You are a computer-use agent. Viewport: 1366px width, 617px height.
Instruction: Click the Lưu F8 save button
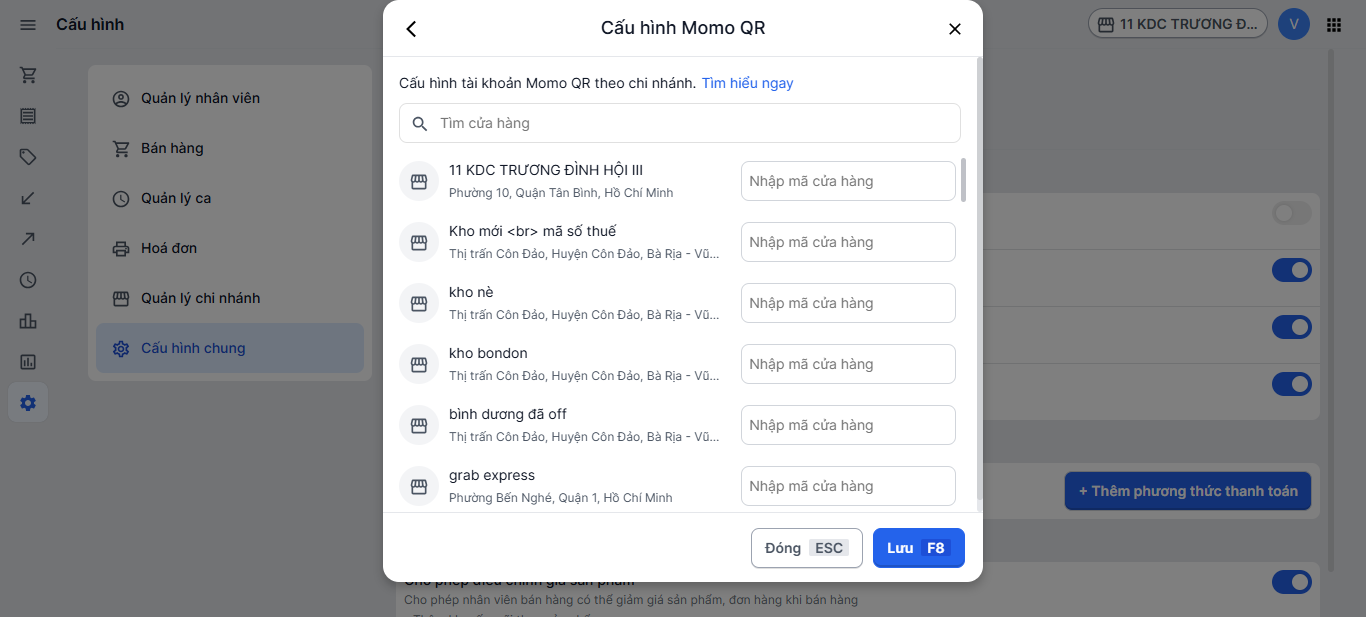[918, 548]
